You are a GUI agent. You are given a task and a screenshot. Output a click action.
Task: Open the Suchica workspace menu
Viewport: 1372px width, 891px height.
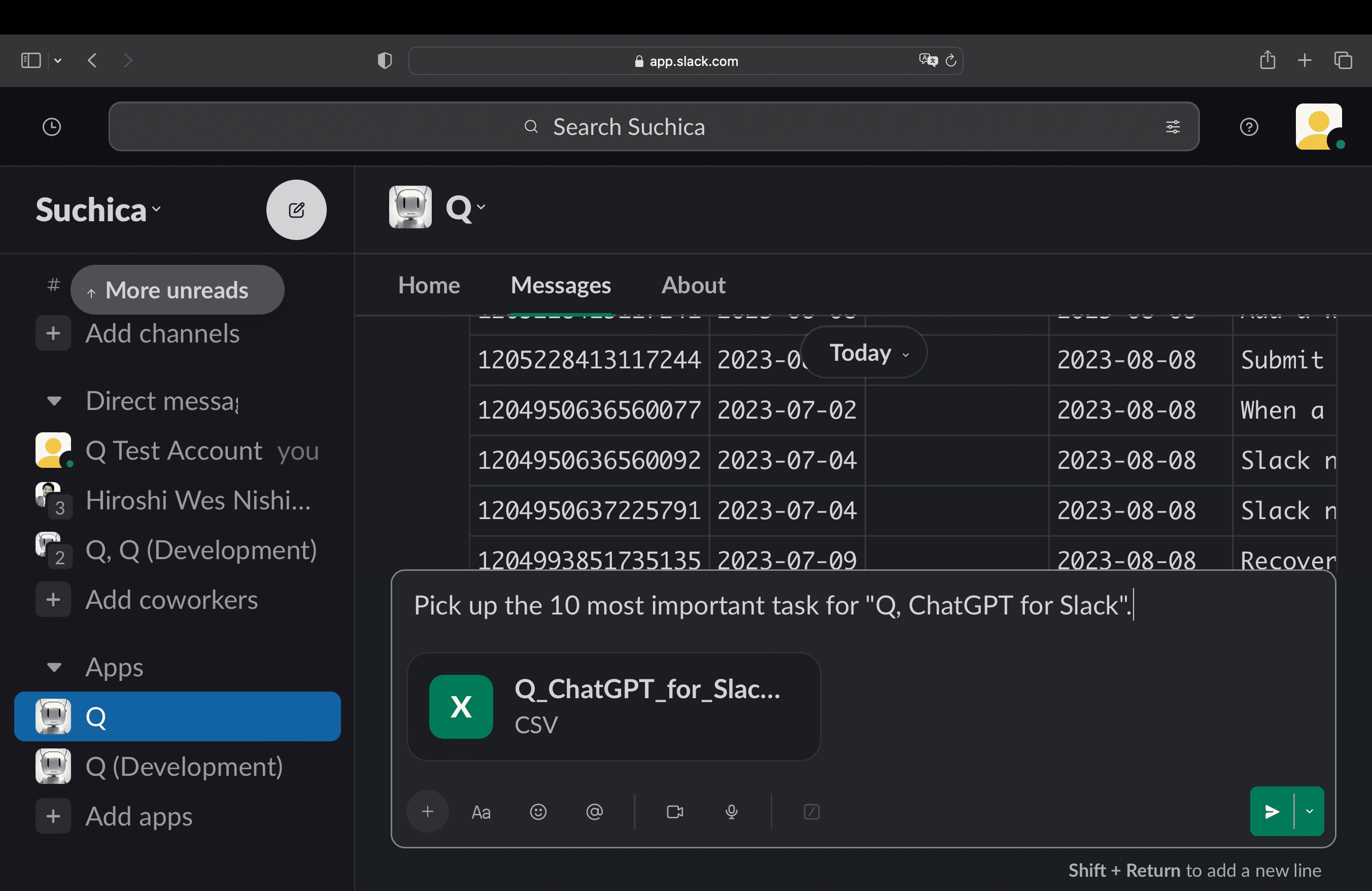(98, 210)
